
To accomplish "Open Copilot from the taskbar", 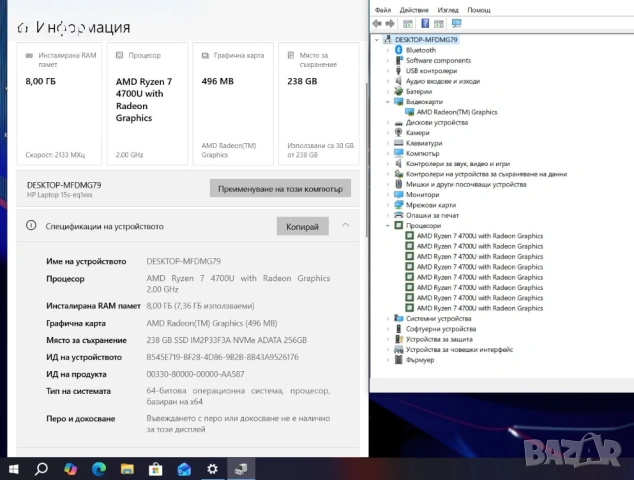I will click(70, 469).
